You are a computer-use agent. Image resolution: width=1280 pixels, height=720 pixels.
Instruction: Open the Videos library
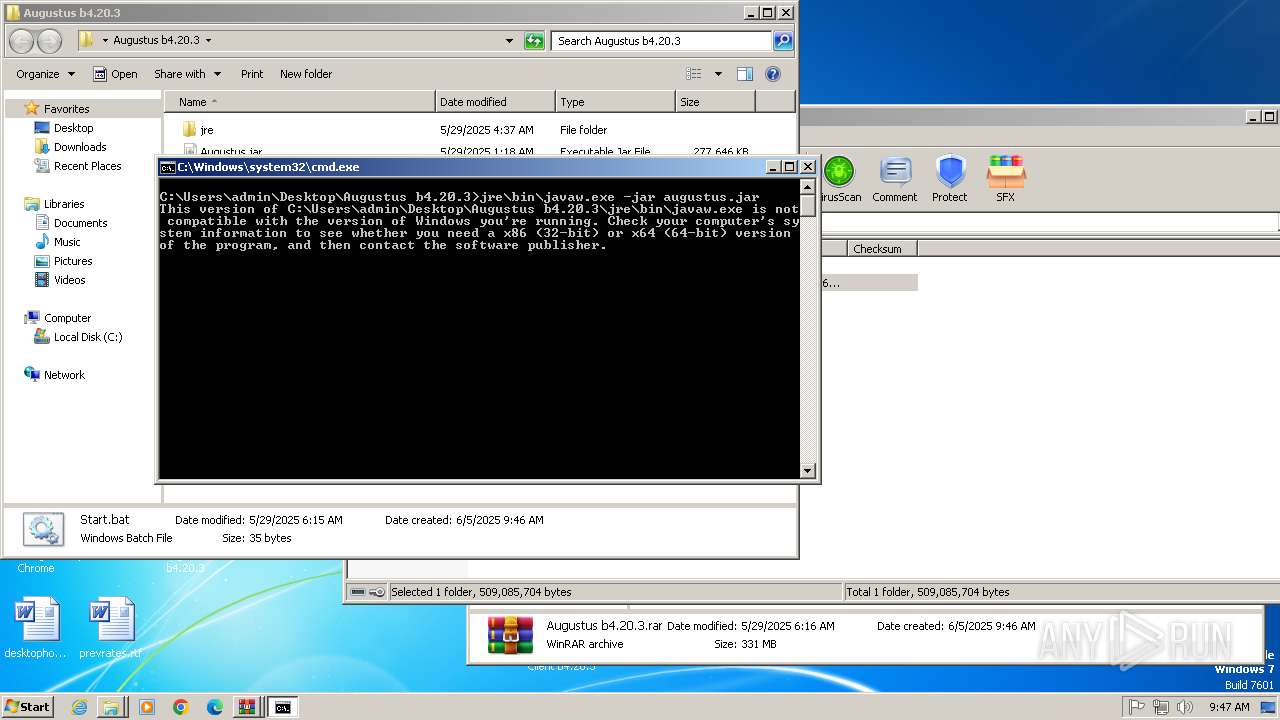[x=69, y=280]
